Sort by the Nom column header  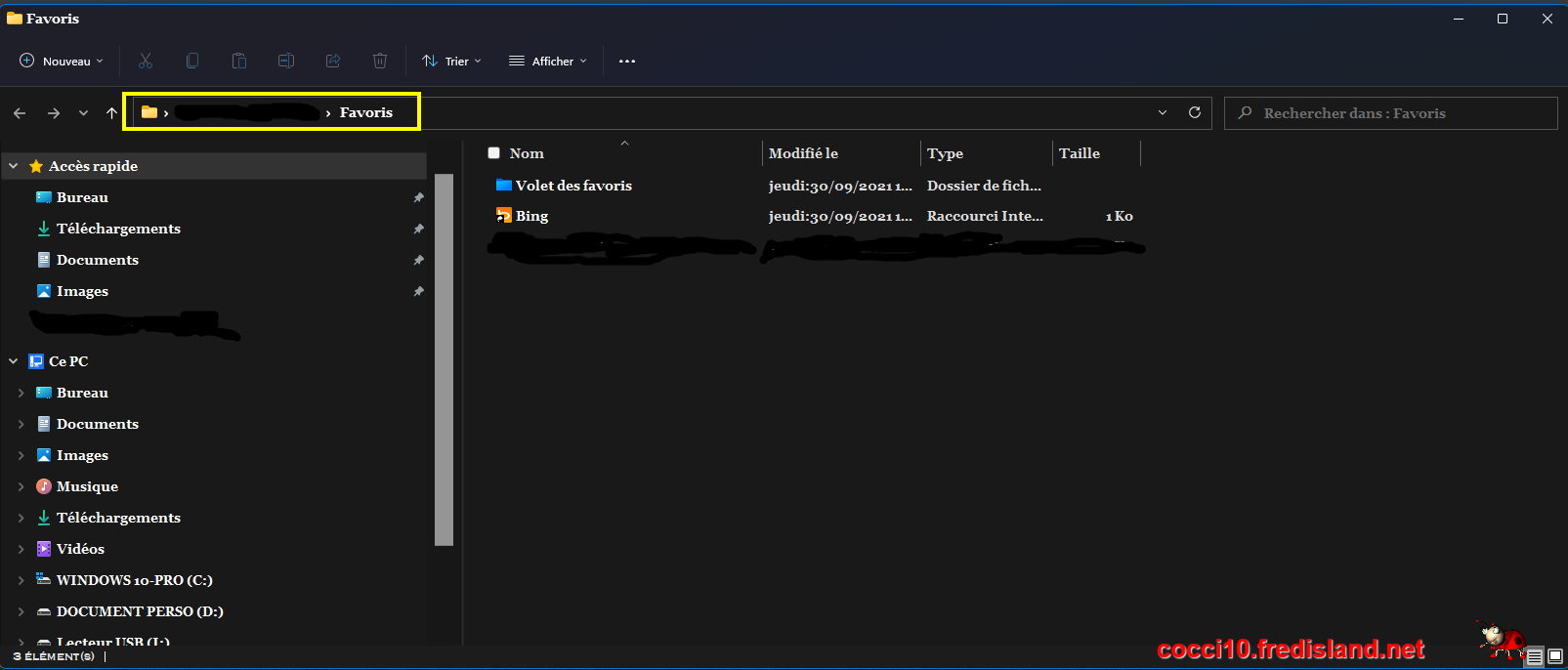click(527, 153)
